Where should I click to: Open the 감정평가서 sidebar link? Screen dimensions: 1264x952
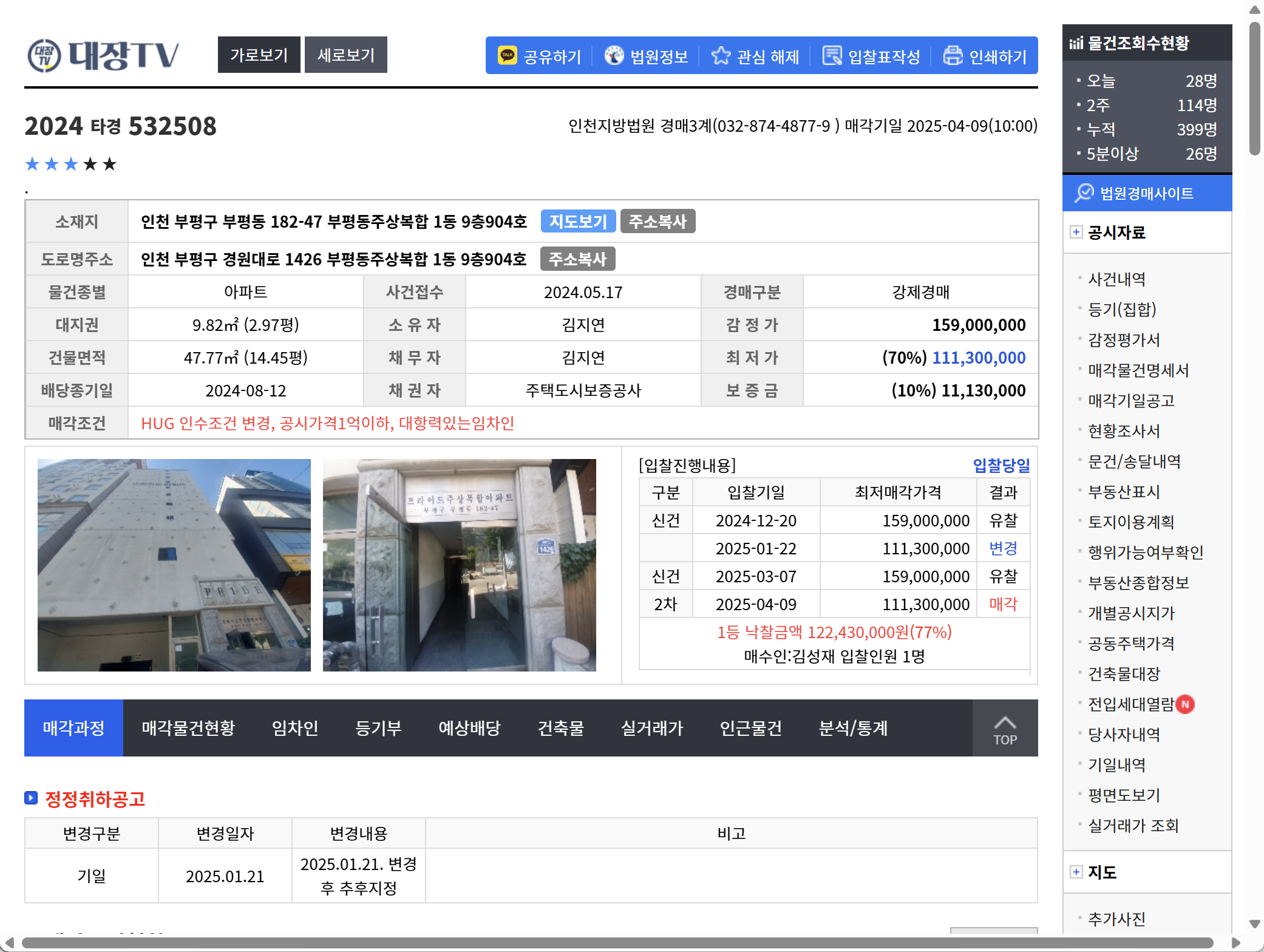1123,340
